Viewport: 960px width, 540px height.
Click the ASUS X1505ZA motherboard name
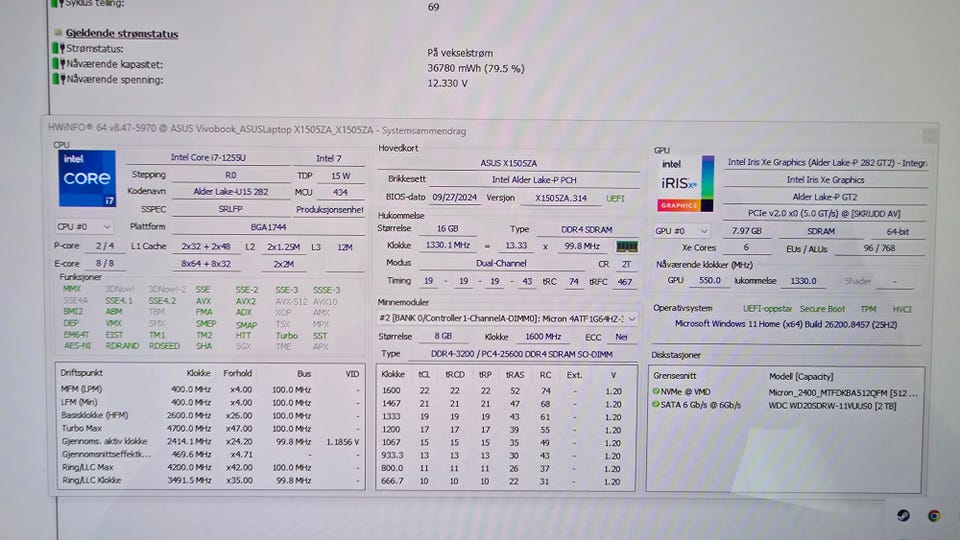pyautogui.click(x=508, y=163)
